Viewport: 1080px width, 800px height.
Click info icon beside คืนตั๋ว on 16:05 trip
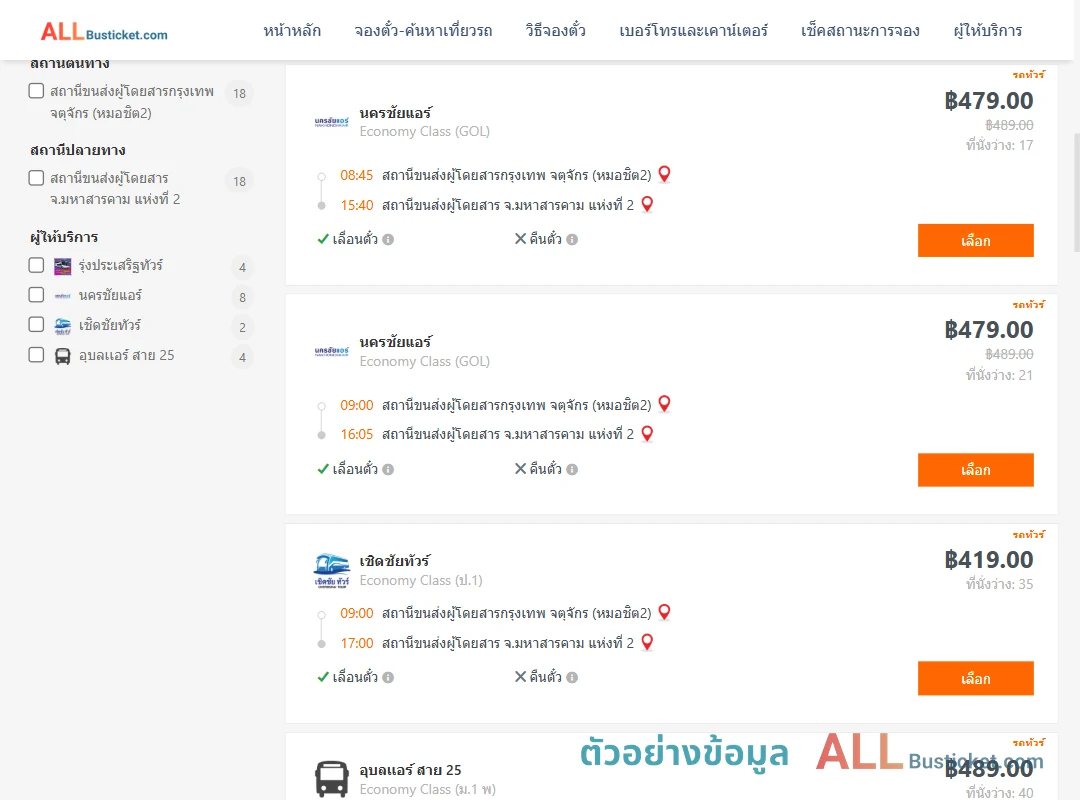572,469
